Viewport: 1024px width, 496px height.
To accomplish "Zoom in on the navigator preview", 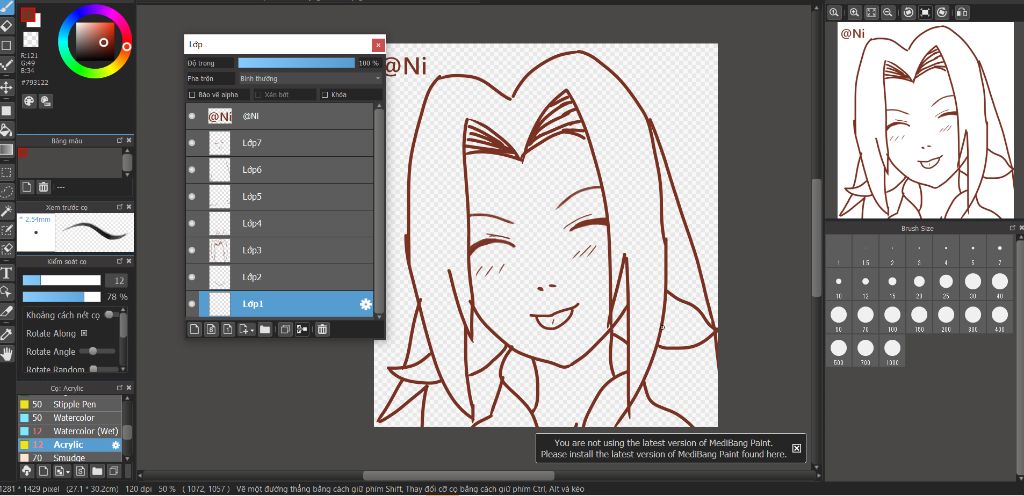I will point(854,12).
